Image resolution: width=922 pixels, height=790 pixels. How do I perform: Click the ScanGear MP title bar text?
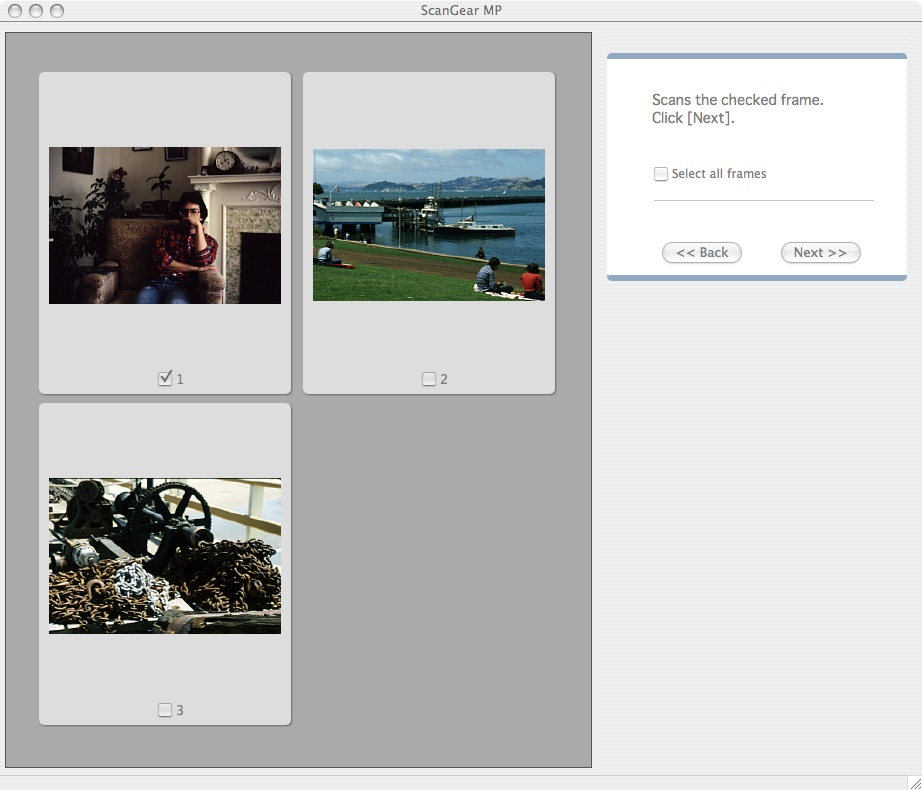461,11
